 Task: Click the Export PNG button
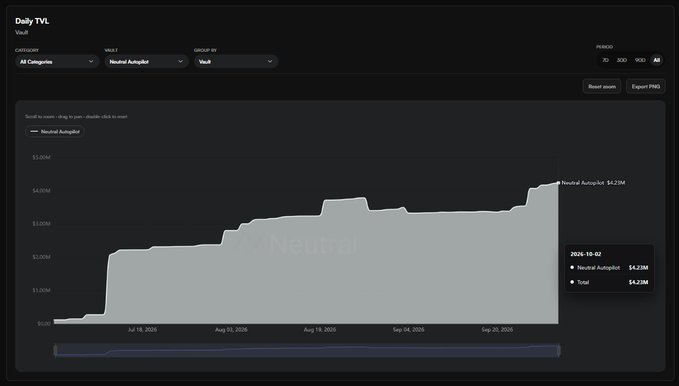pyautogui.click(x=646, y=87)
